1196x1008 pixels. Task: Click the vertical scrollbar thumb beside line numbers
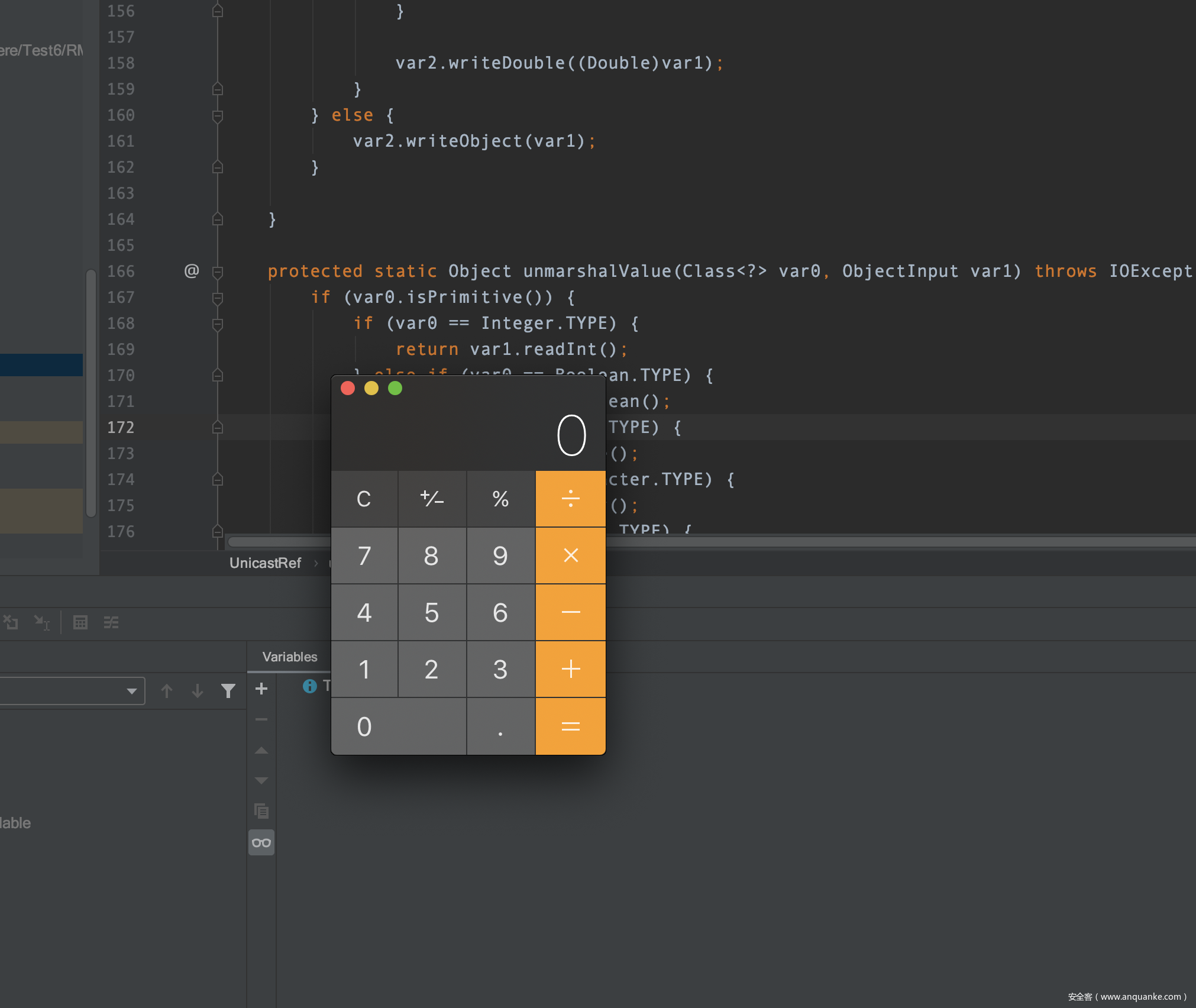point(91,393)
